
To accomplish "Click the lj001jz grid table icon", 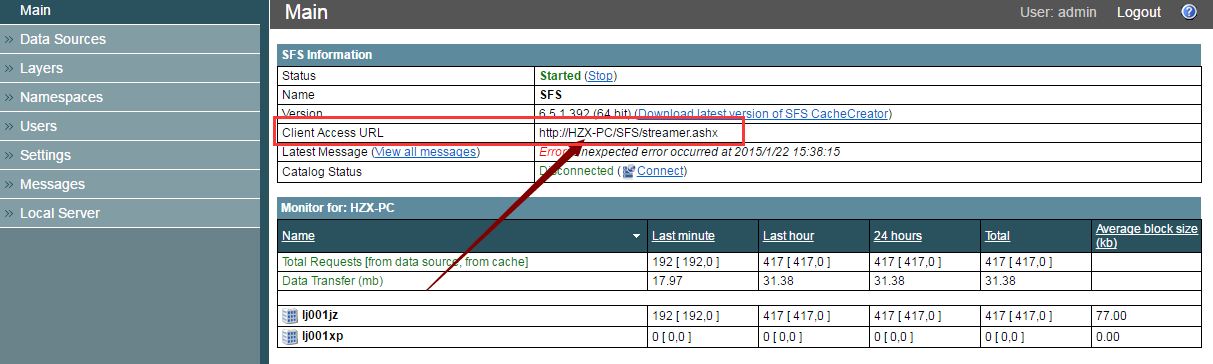I will coord(290,316).
